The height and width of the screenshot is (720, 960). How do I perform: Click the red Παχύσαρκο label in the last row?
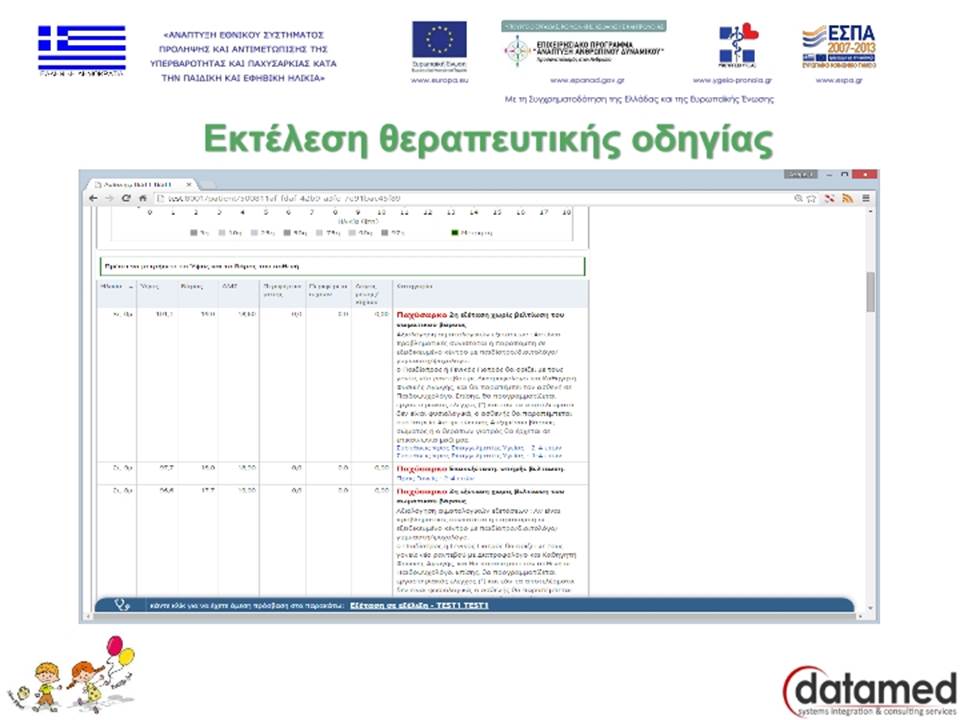422,492
